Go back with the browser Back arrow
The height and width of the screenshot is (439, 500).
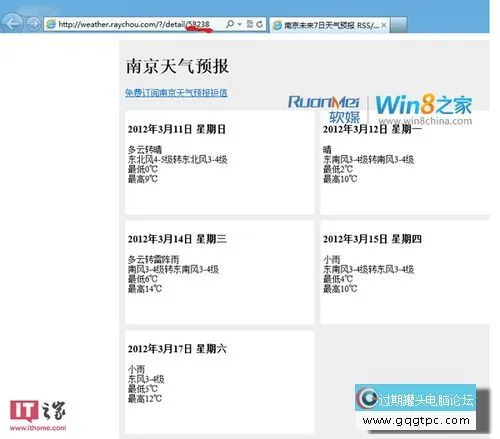point(12,24)
